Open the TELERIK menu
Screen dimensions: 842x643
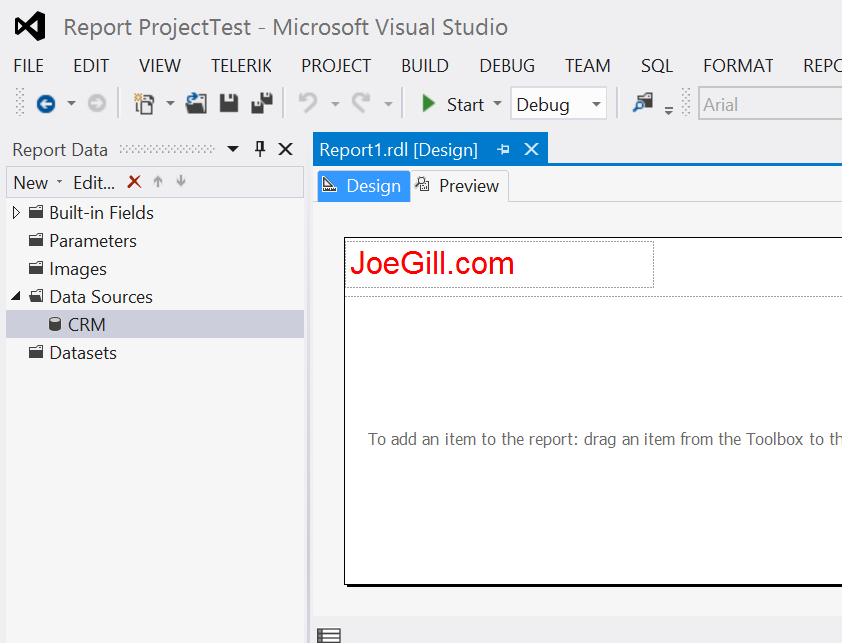[241, 66]
